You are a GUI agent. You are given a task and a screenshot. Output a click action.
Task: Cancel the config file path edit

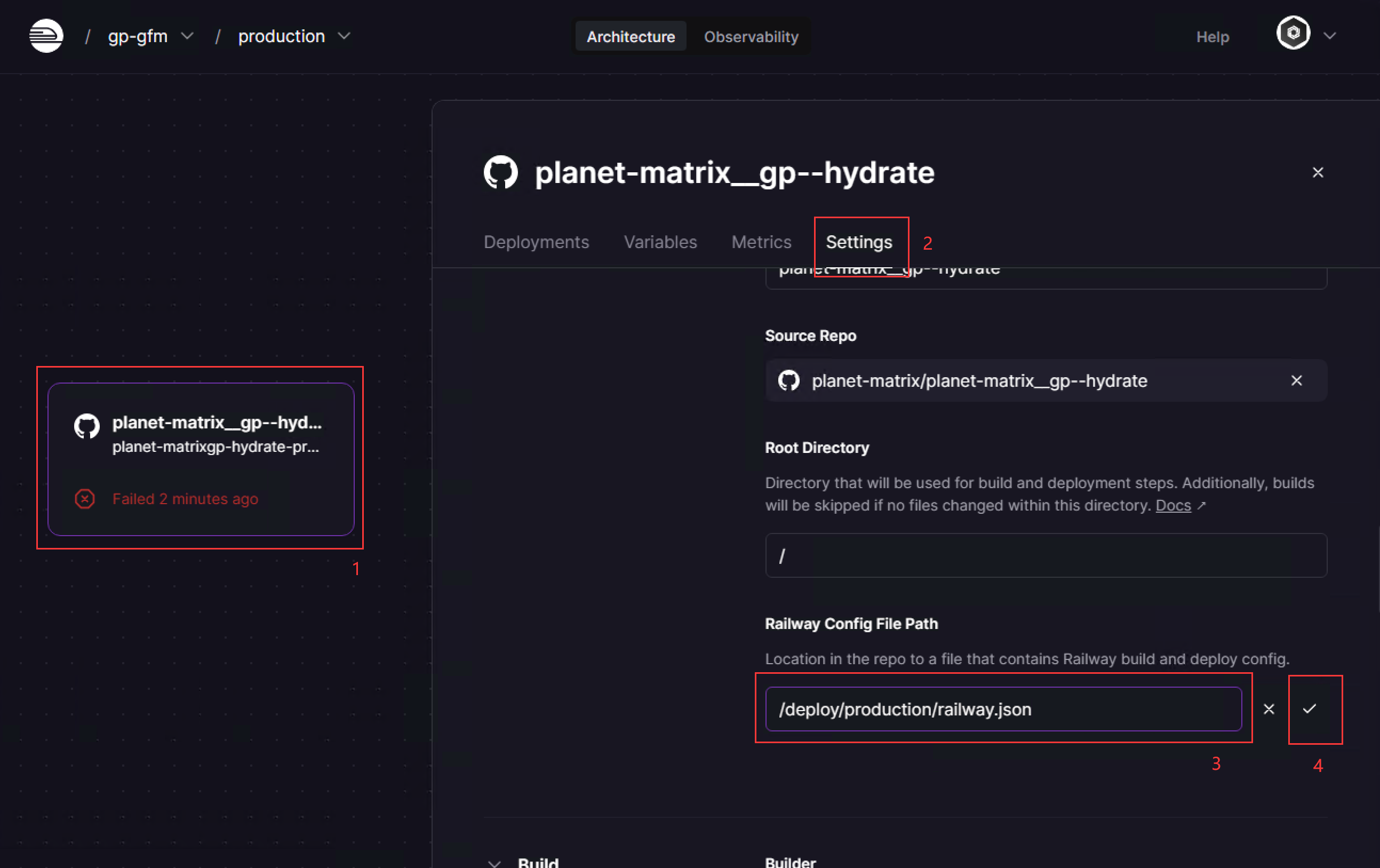click(x=1269, y=709)
